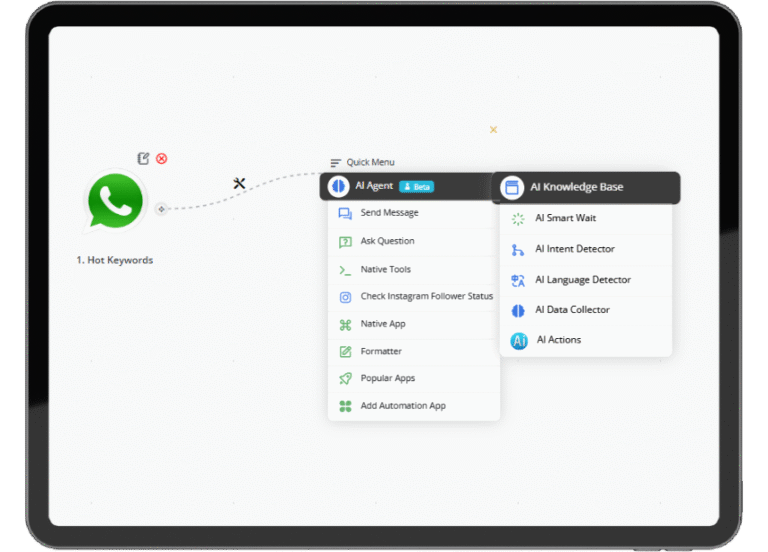The height and width of the screenshot is (552, 768).
Task: Click the Add Automation App icon
Action: click(345, 406)
